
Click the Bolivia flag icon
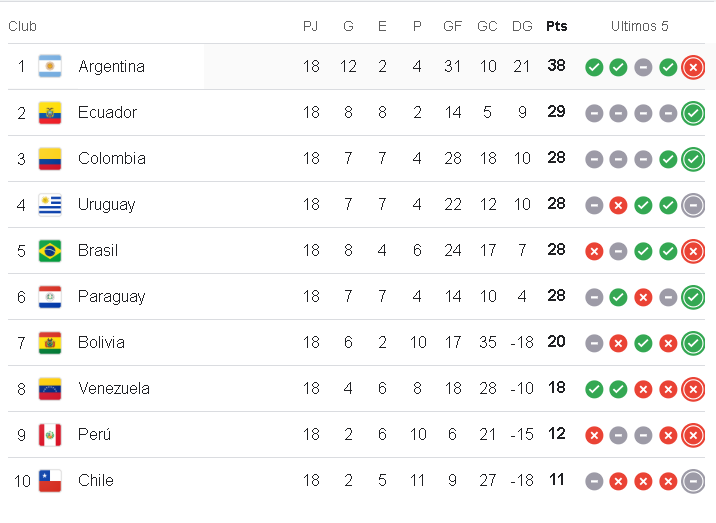pyautogui.click(x=50, y=343)
